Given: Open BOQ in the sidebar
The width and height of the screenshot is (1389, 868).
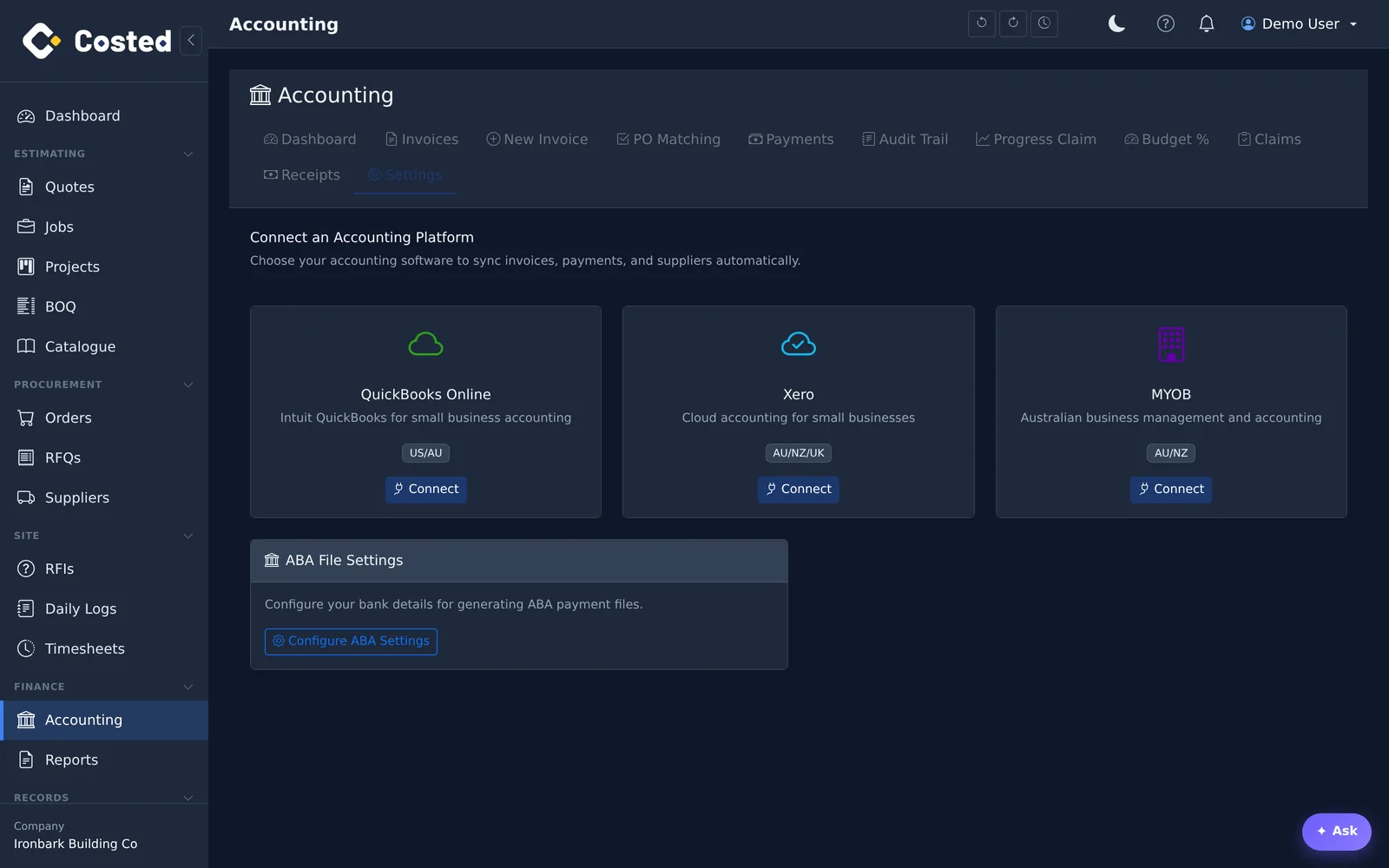Looking at the screenshot, I should [104, 307].
